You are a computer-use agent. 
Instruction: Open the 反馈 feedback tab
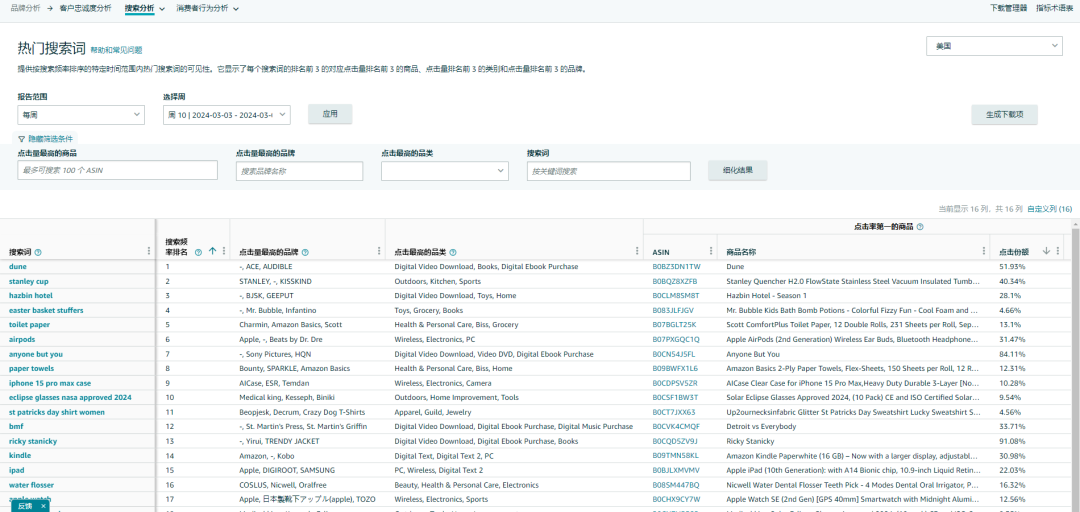[25, 506]
